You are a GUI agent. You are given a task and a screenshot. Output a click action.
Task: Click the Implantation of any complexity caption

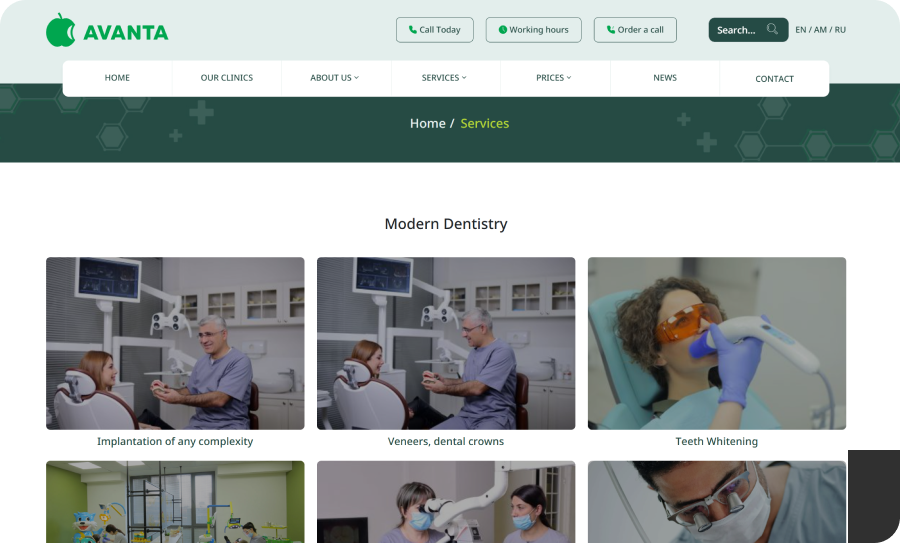coord(175,441)
